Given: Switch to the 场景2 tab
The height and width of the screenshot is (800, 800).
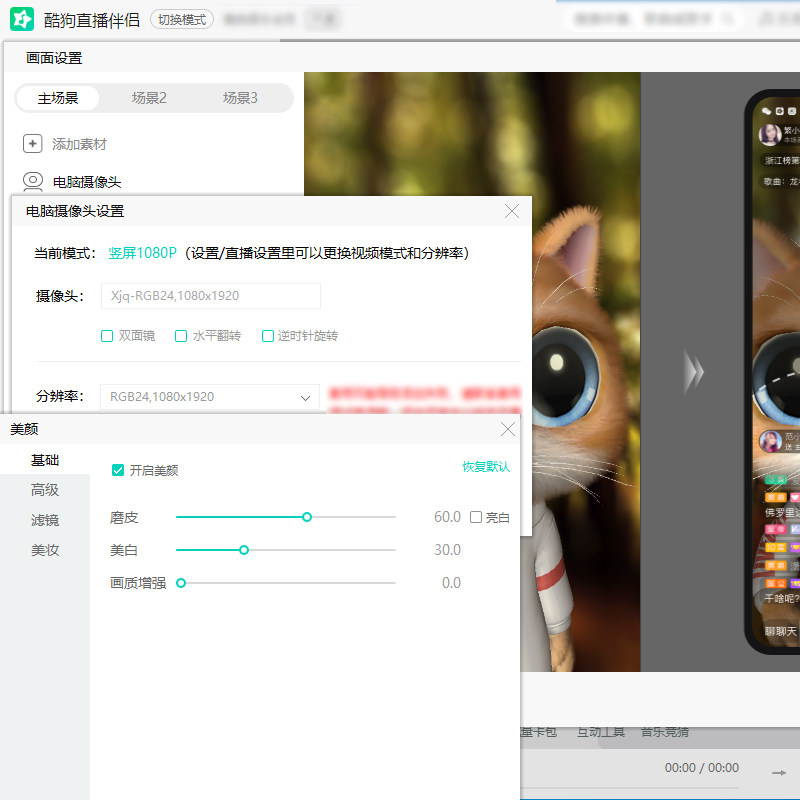Looking at the screenshot, I should click(x=149, y=98).
